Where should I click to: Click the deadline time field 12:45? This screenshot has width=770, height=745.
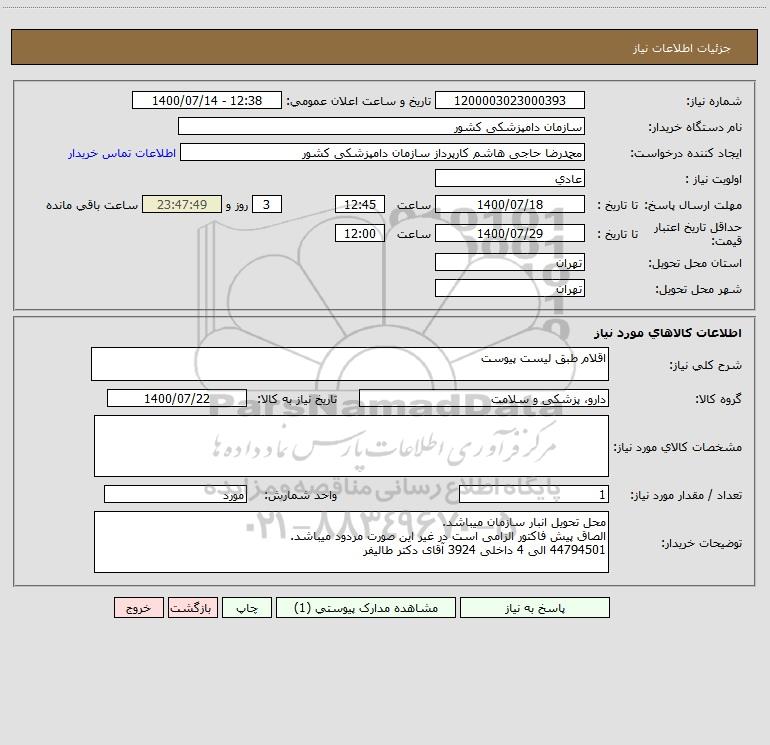(x=359, y=204)
